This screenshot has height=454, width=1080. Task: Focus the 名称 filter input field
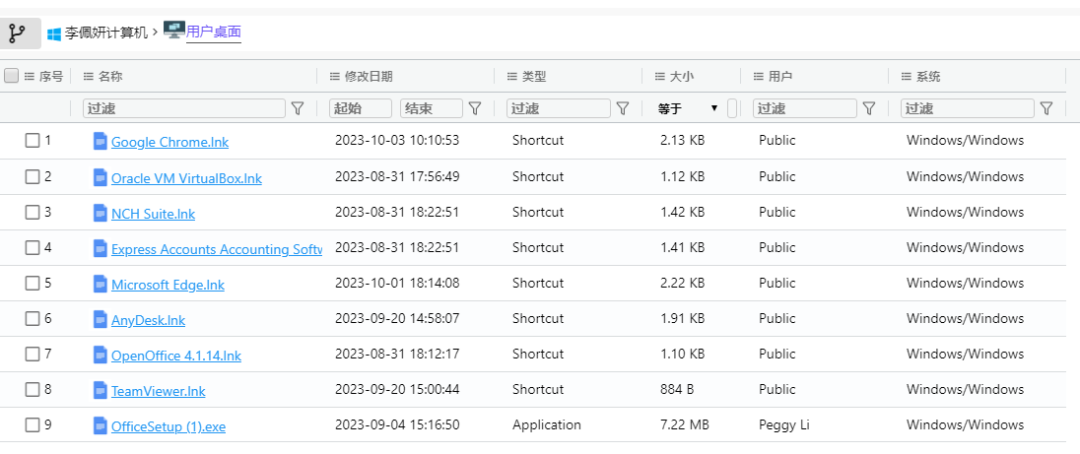184,108
